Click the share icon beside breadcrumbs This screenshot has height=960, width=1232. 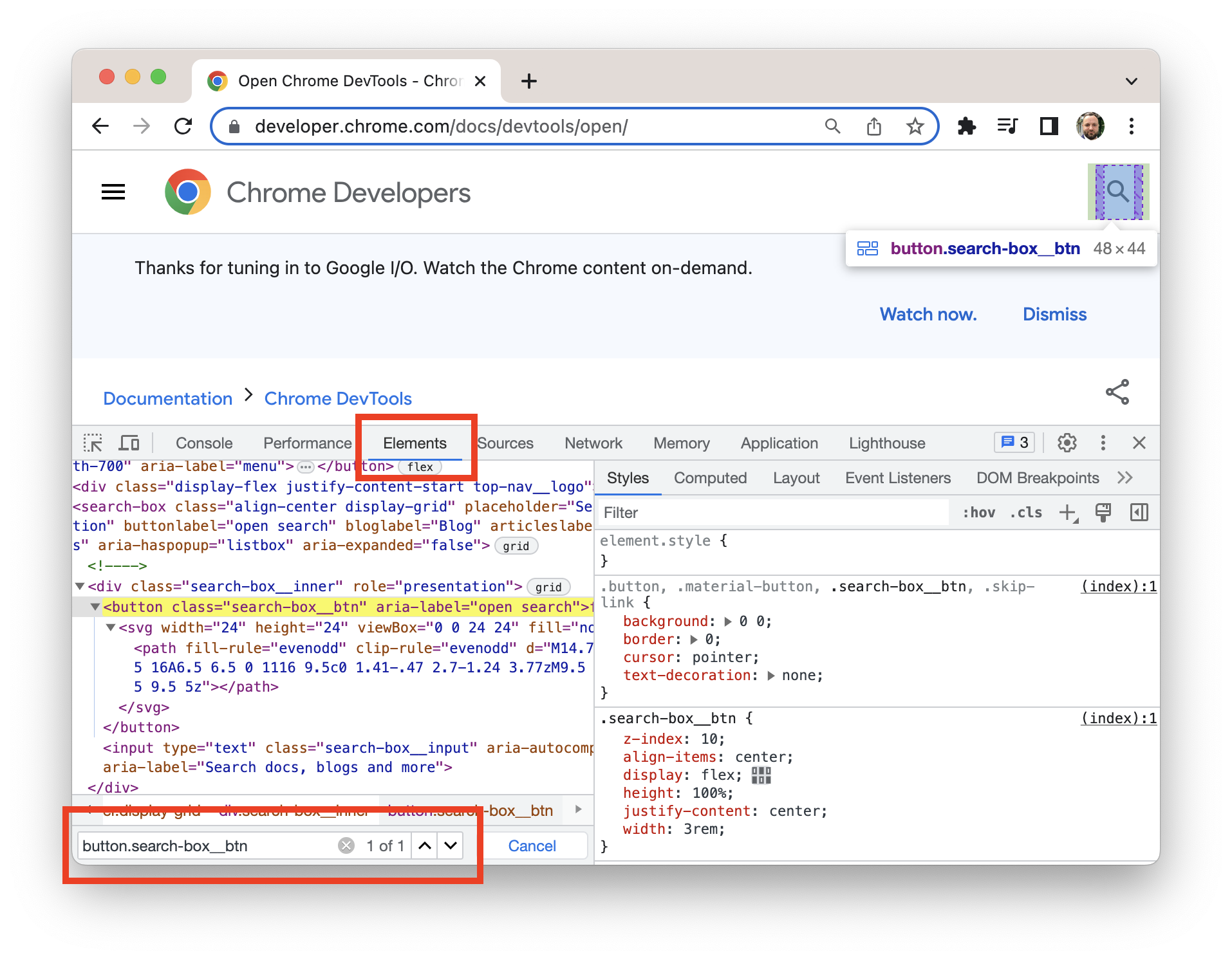1117,392
